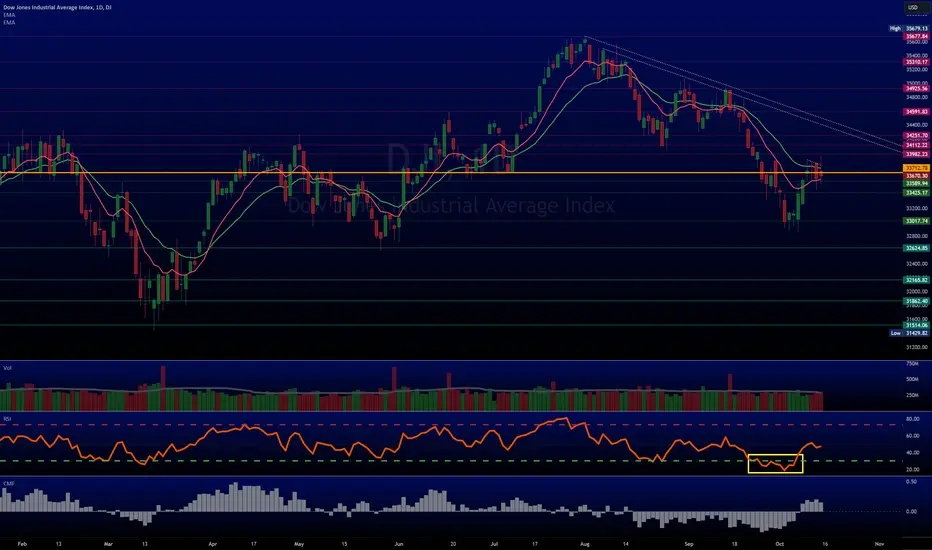Click the May date on time axis
Screen dimensions: 932x550
[x=299, y=544]
